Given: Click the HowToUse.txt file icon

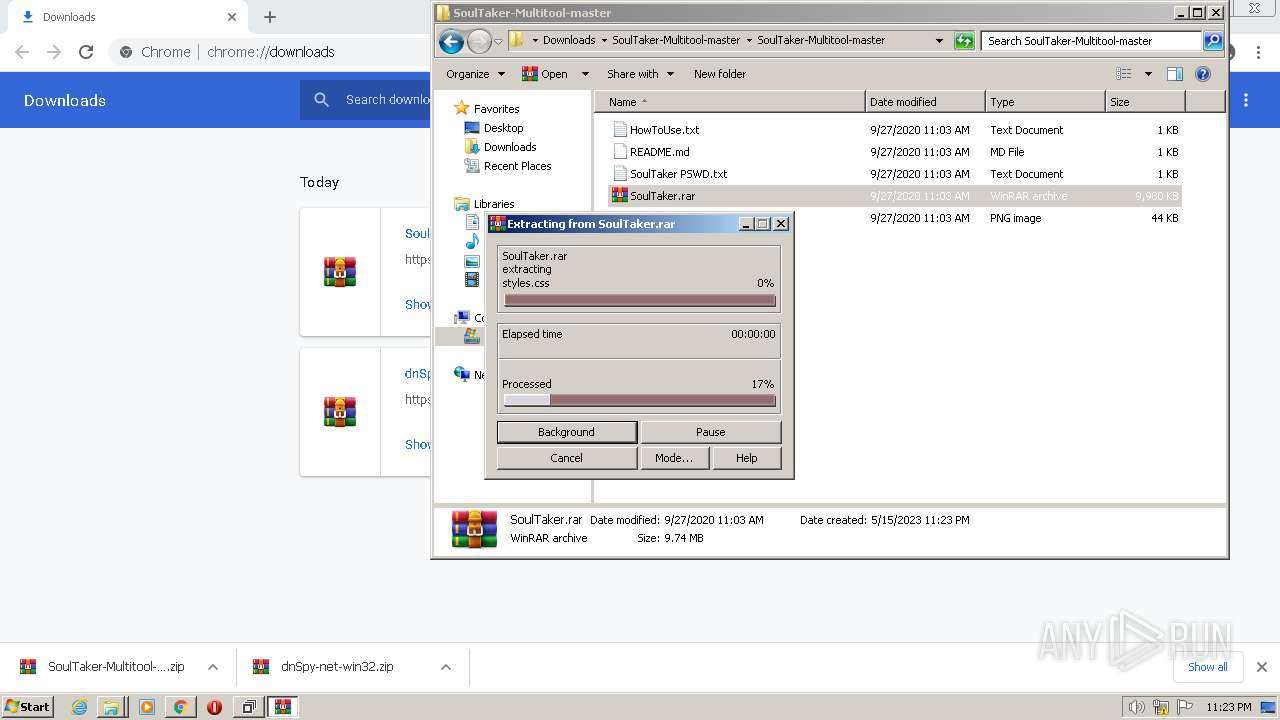Looking at the screenshot, I should [x=620, y=130].
